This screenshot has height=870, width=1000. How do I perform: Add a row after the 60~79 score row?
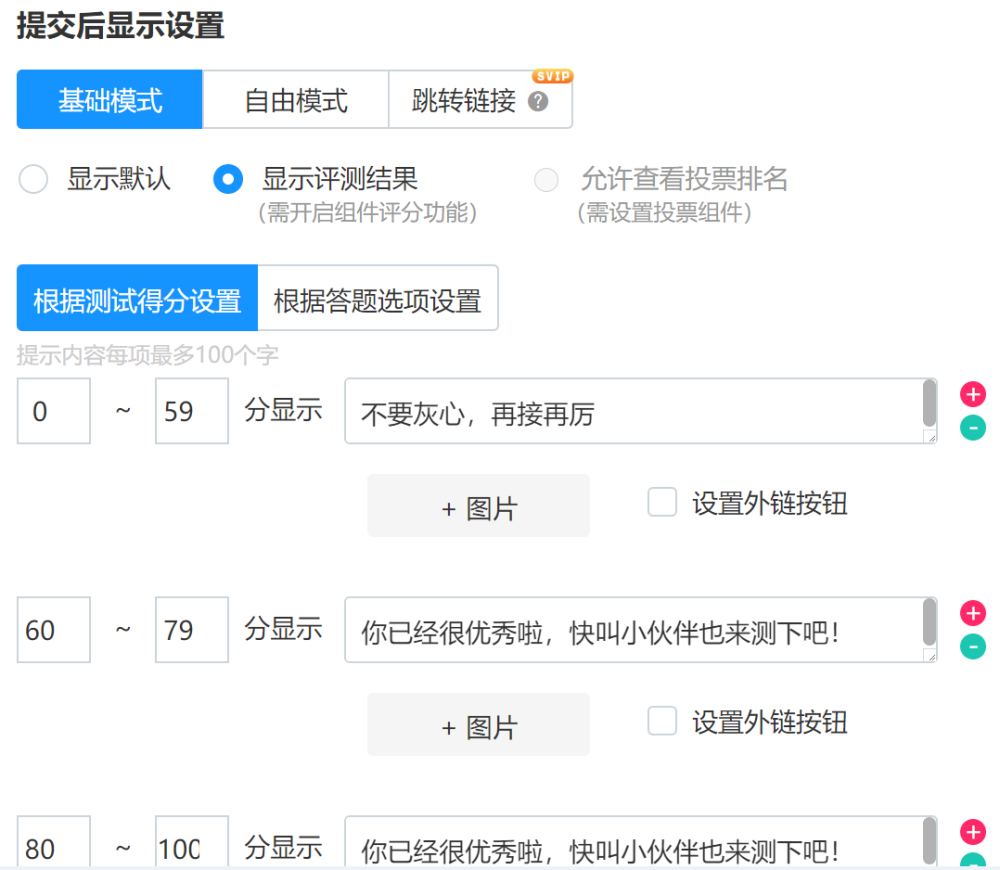[x=973, y=613]
